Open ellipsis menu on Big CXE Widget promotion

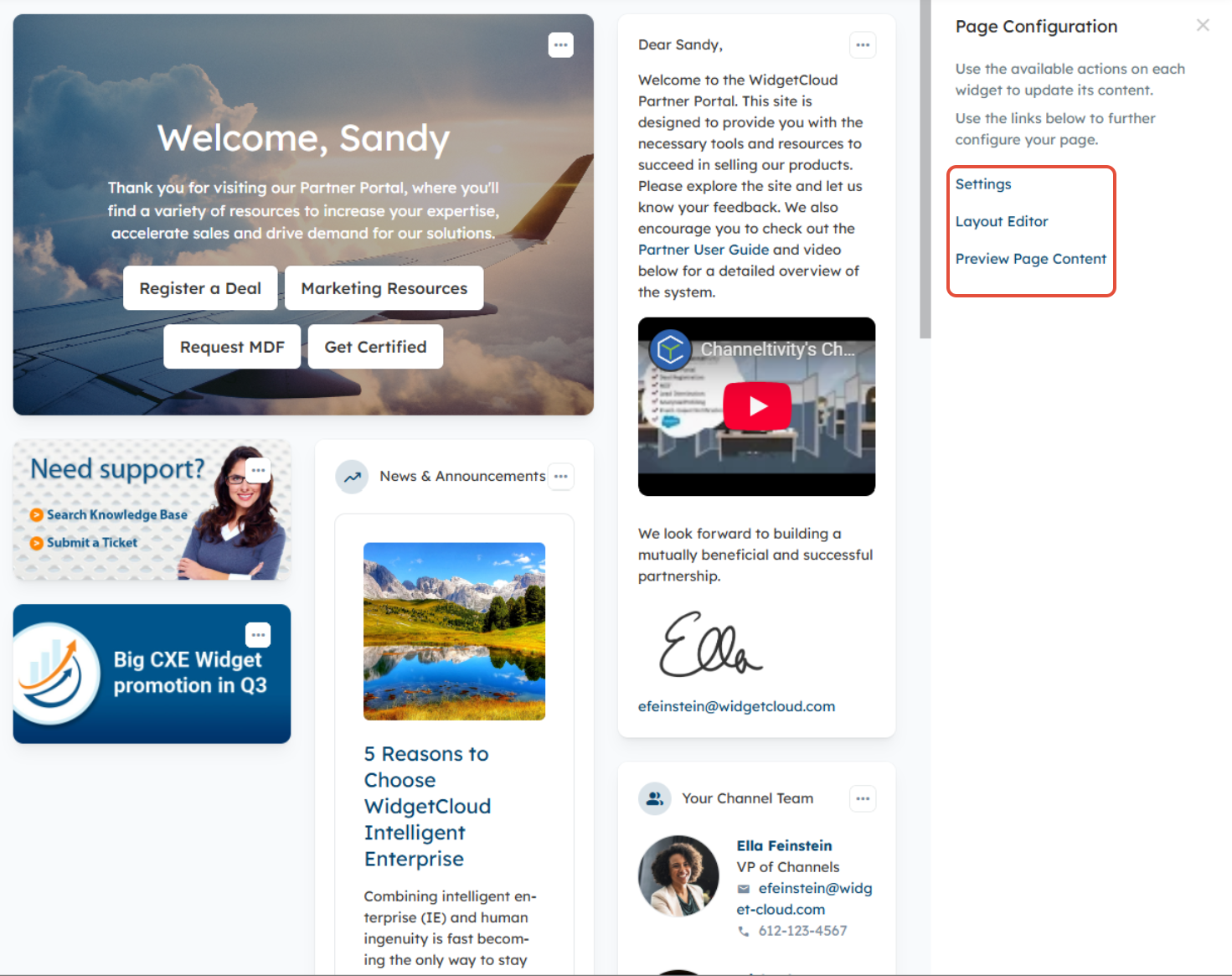pos(258,635)
